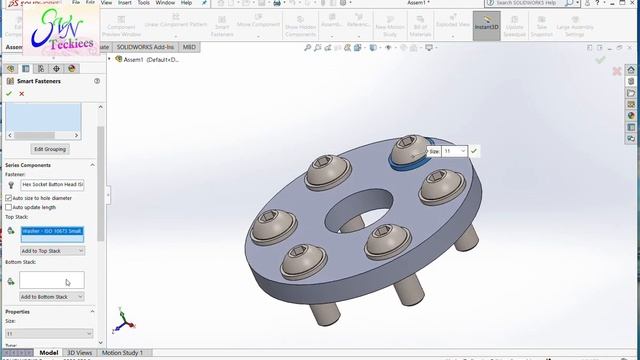Switch to SOLIDWORKS Add-Ins tab
The height and width of the screenshot is (360, 640).
click(x=145, y=47)
